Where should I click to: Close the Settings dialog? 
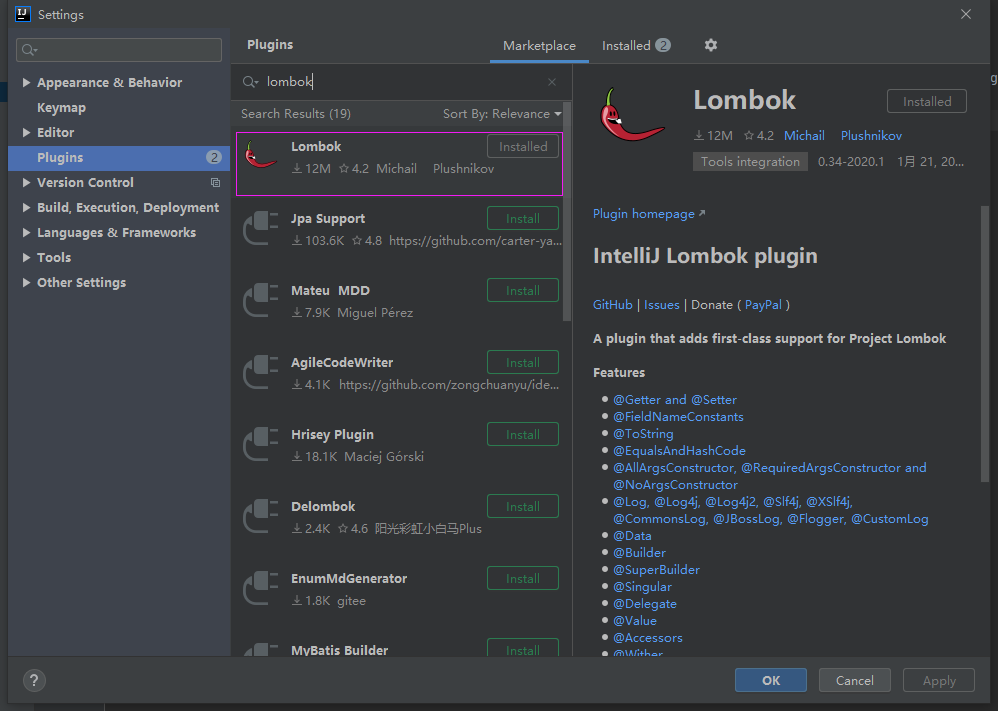coord(966,14)
